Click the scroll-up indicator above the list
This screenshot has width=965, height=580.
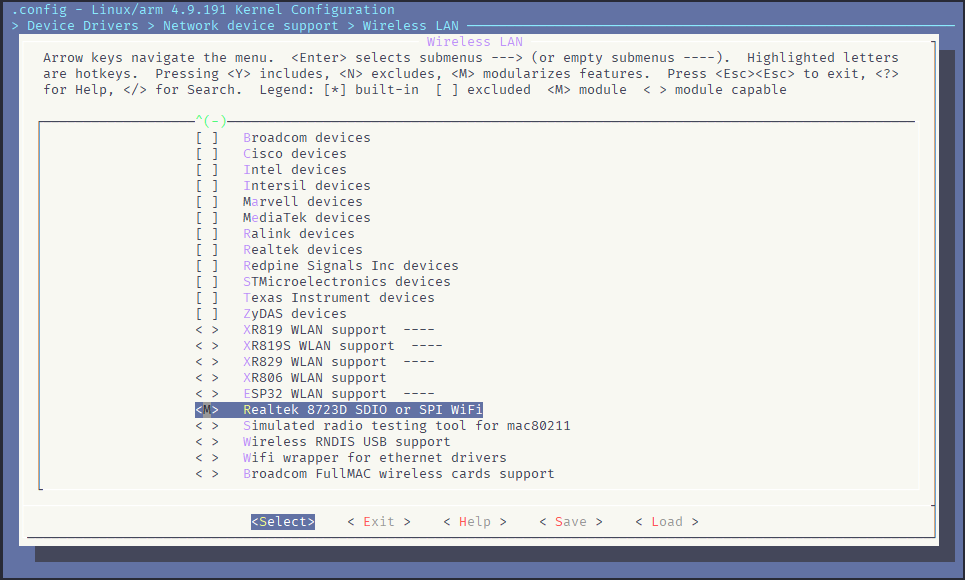pos(211,121)
